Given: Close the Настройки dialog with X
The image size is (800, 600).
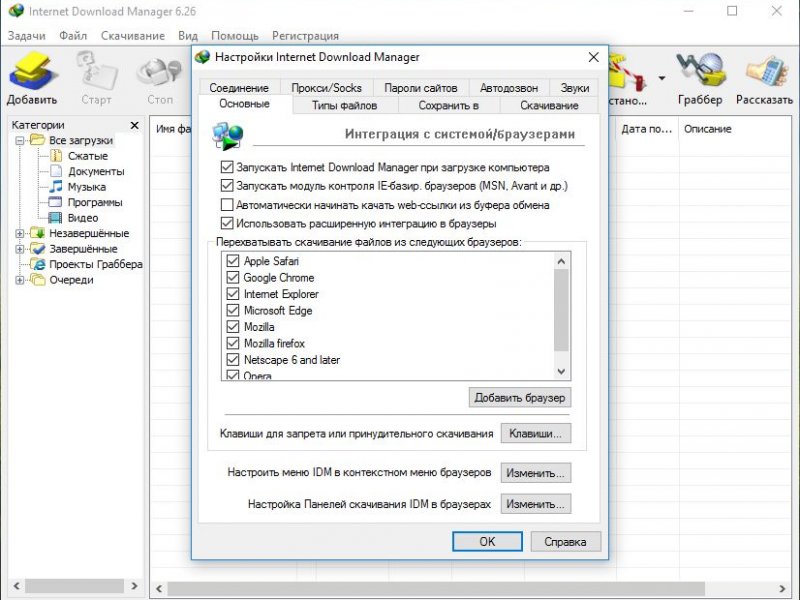Looking at the screenshot, I should [x=593, y=57].
